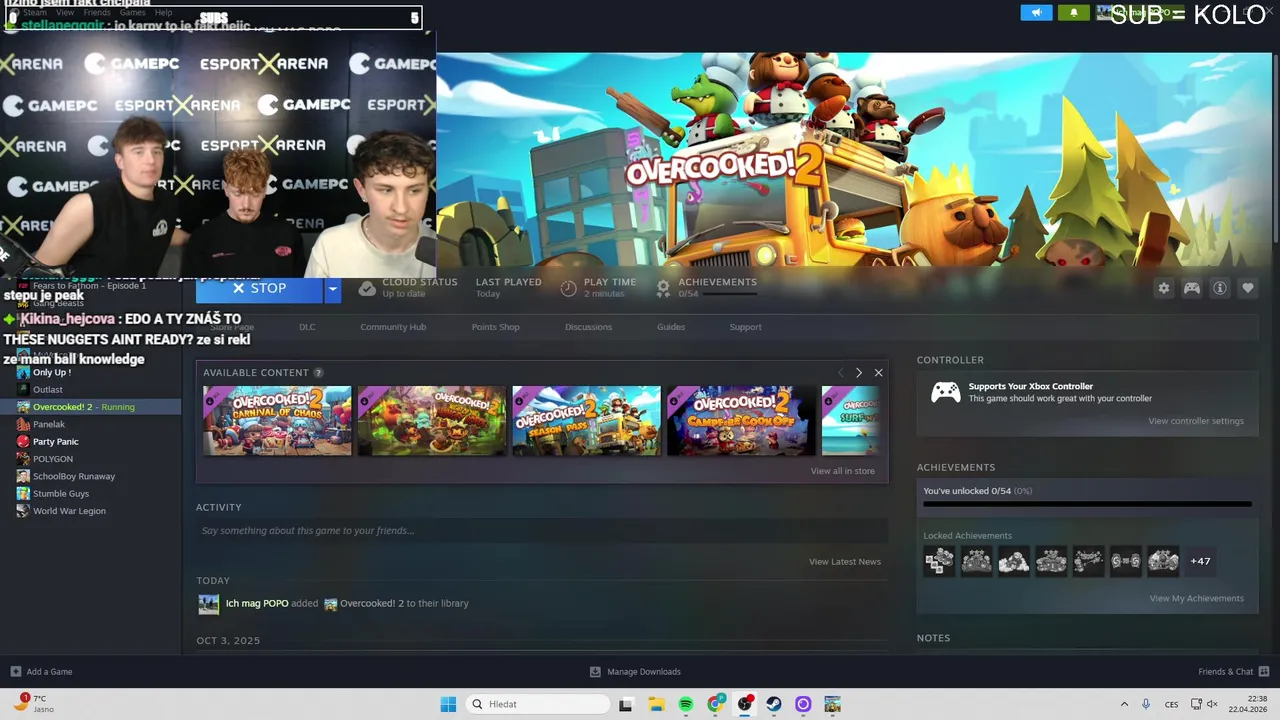
Task: Open the View controller settings link
Action: coord(1196,421)
